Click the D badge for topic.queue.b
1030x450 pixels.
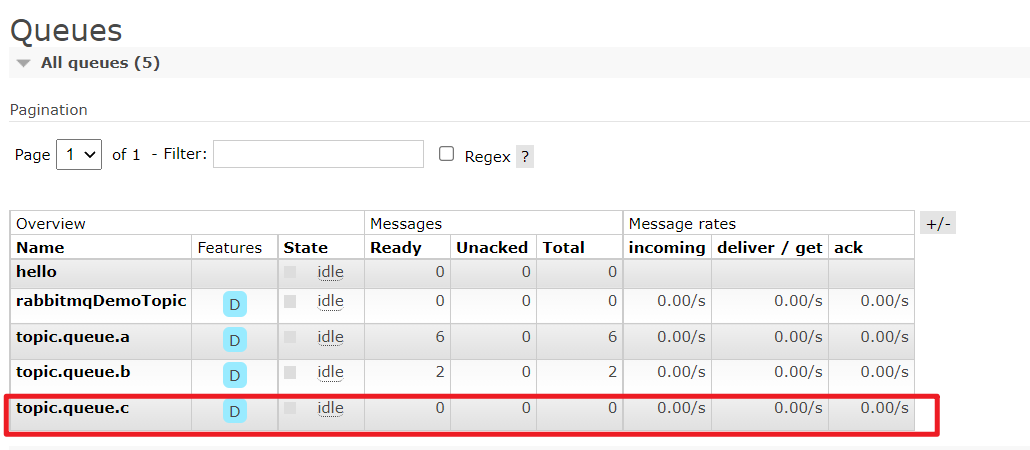click(x=235, y=375)
